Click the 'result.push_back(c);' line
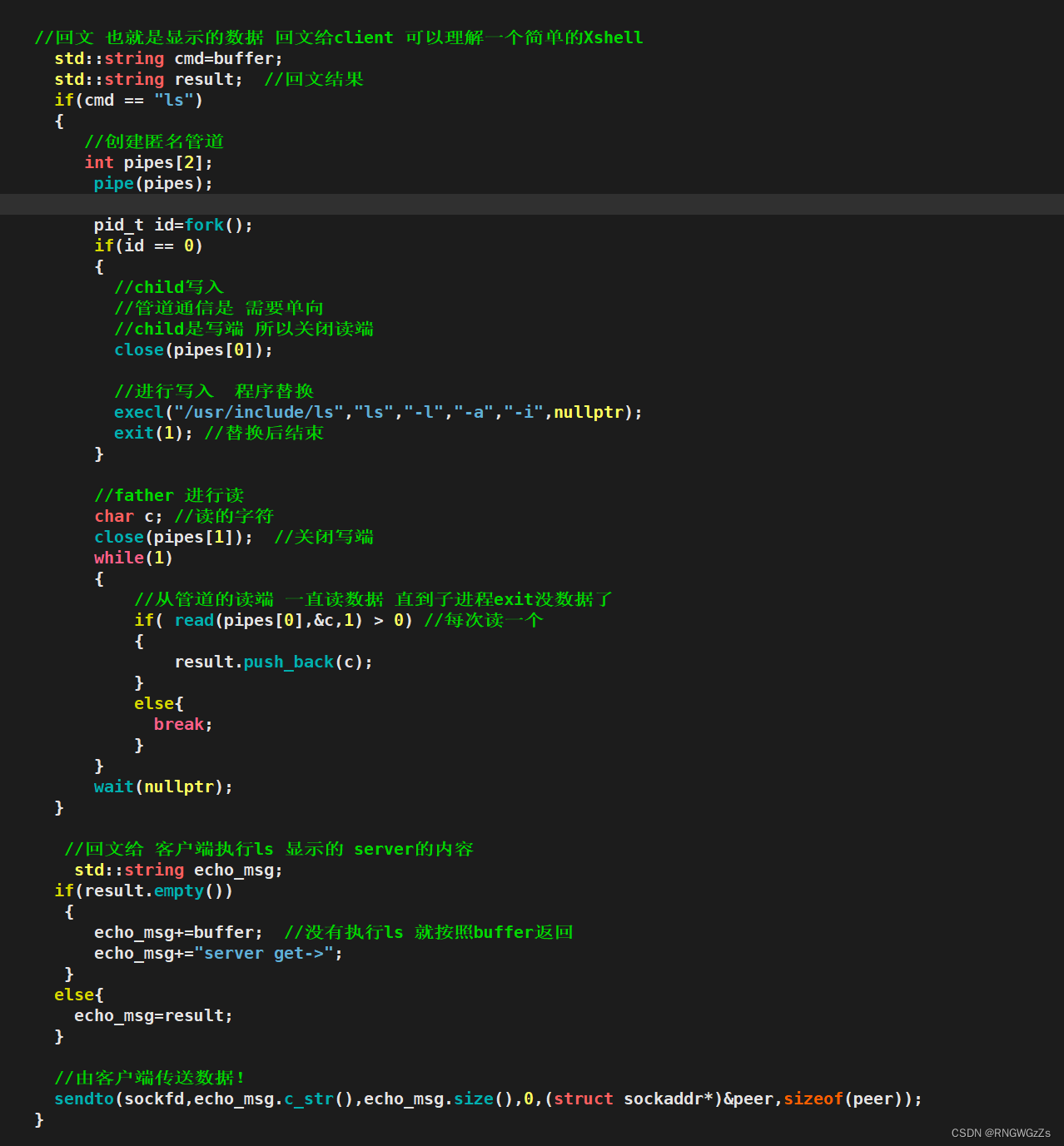The width and height of the screenshot is (1064, 1146). tap(273, 662)
